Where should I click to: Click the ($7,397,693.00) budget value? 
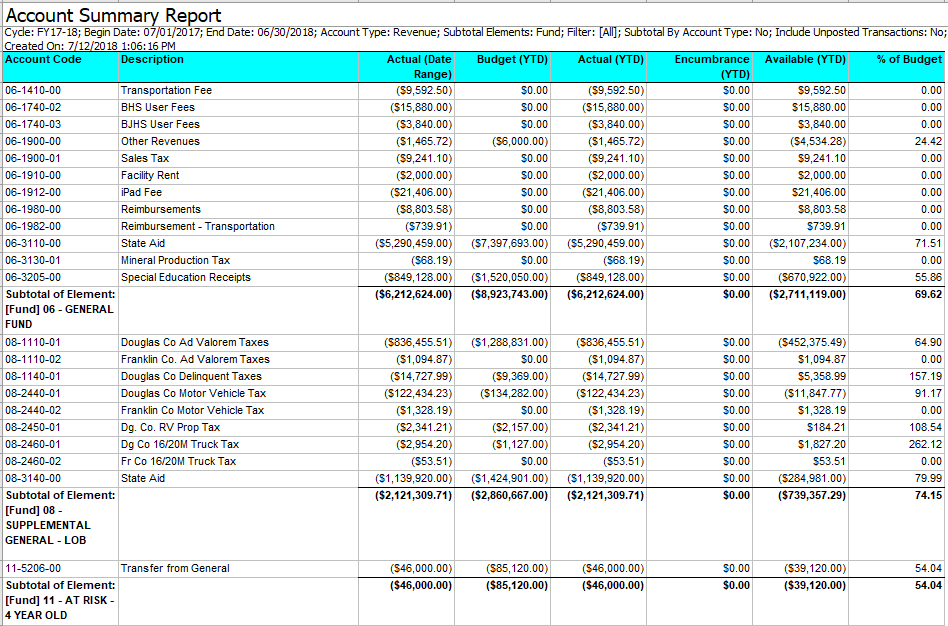point(510,243)
